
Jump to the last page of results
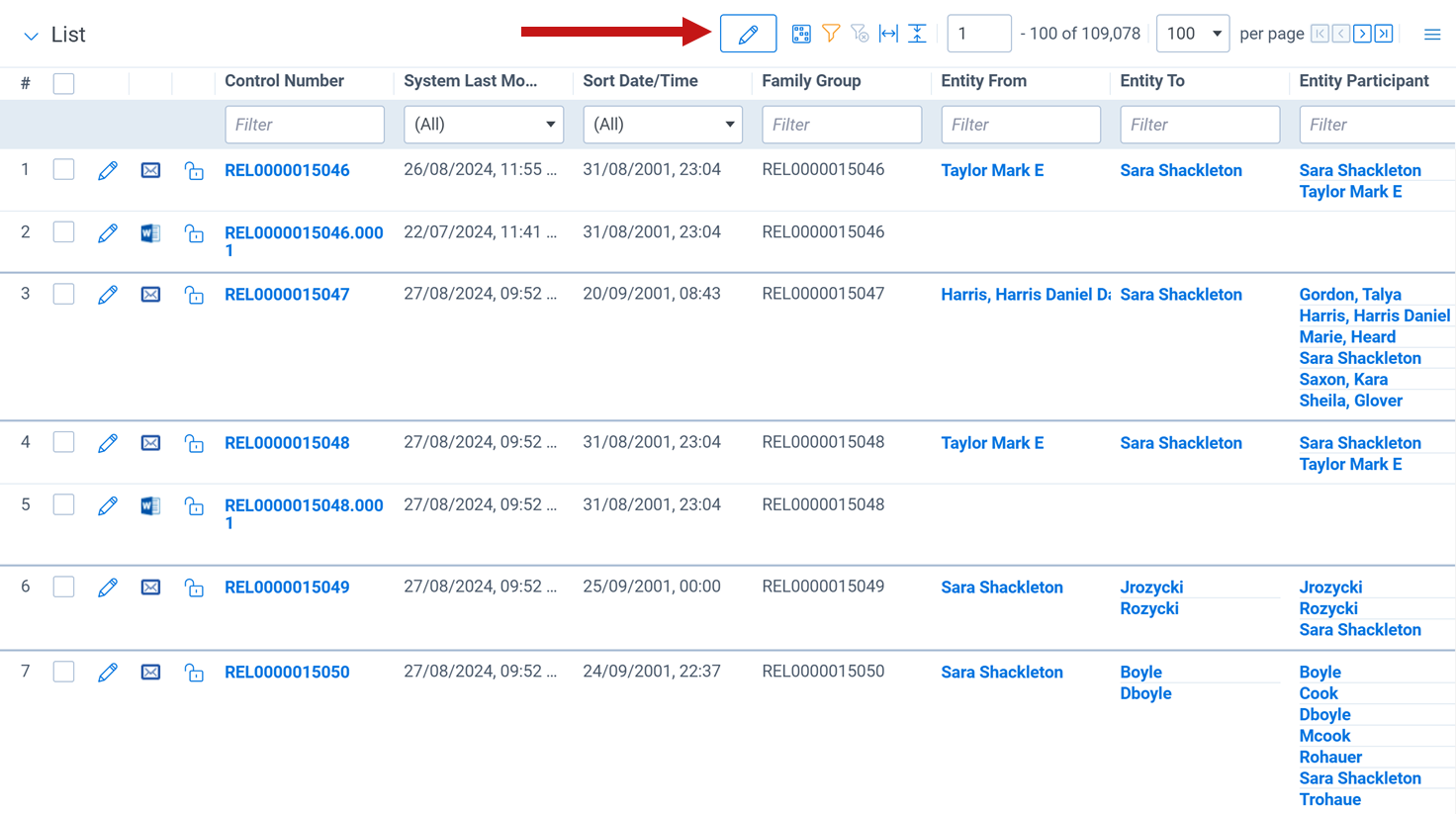coord(1384,34)
